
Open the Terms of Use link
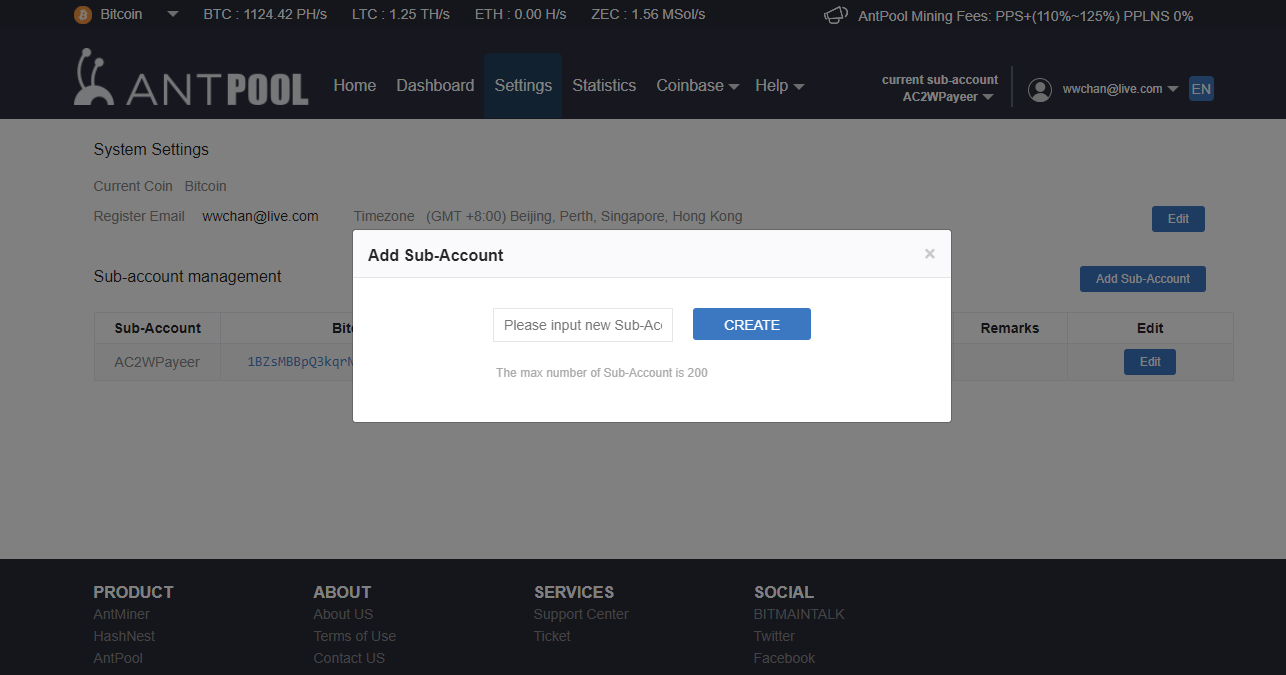[x=355, y=636]
